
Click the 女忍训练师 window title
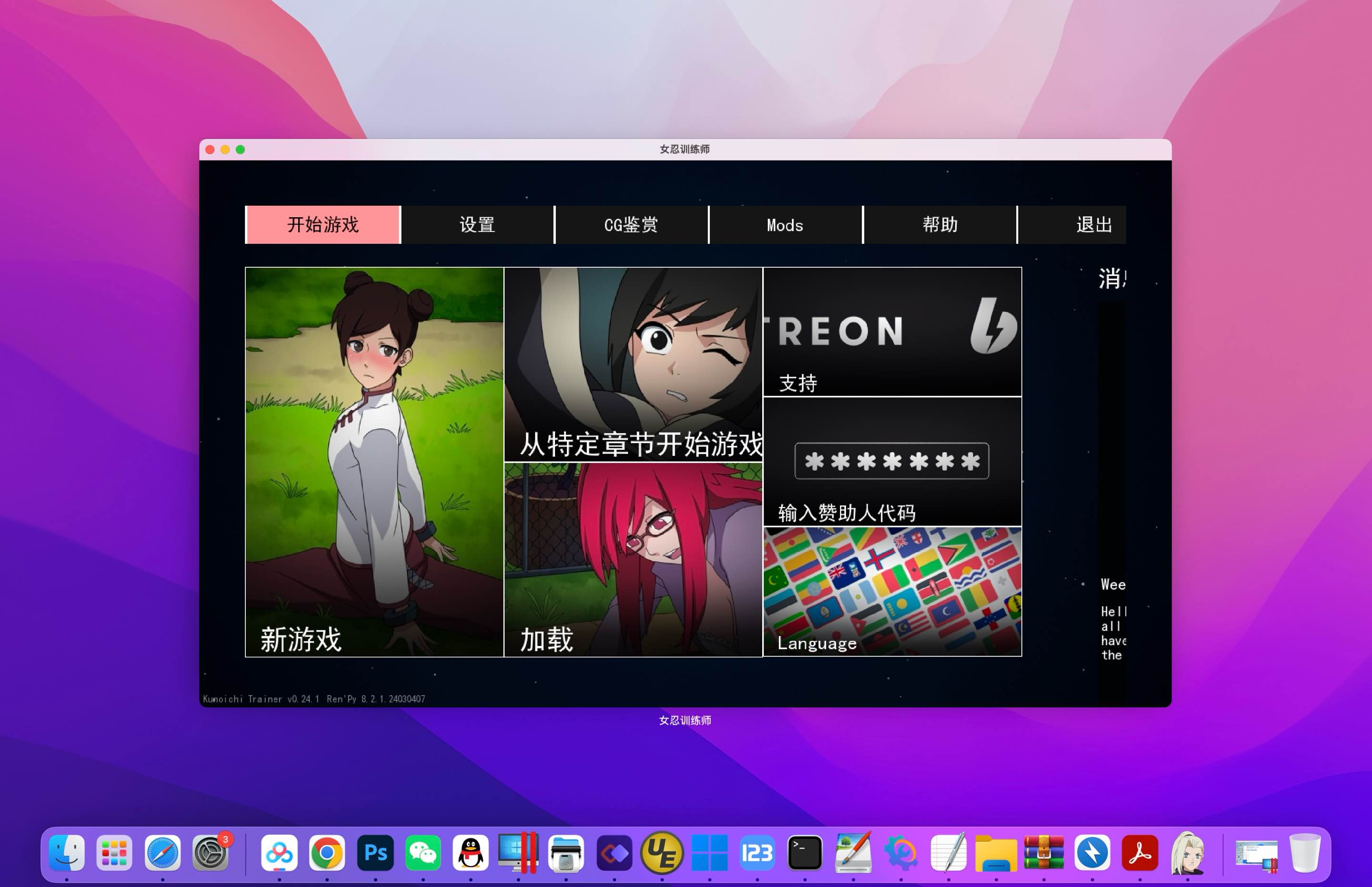click(685, 149)
